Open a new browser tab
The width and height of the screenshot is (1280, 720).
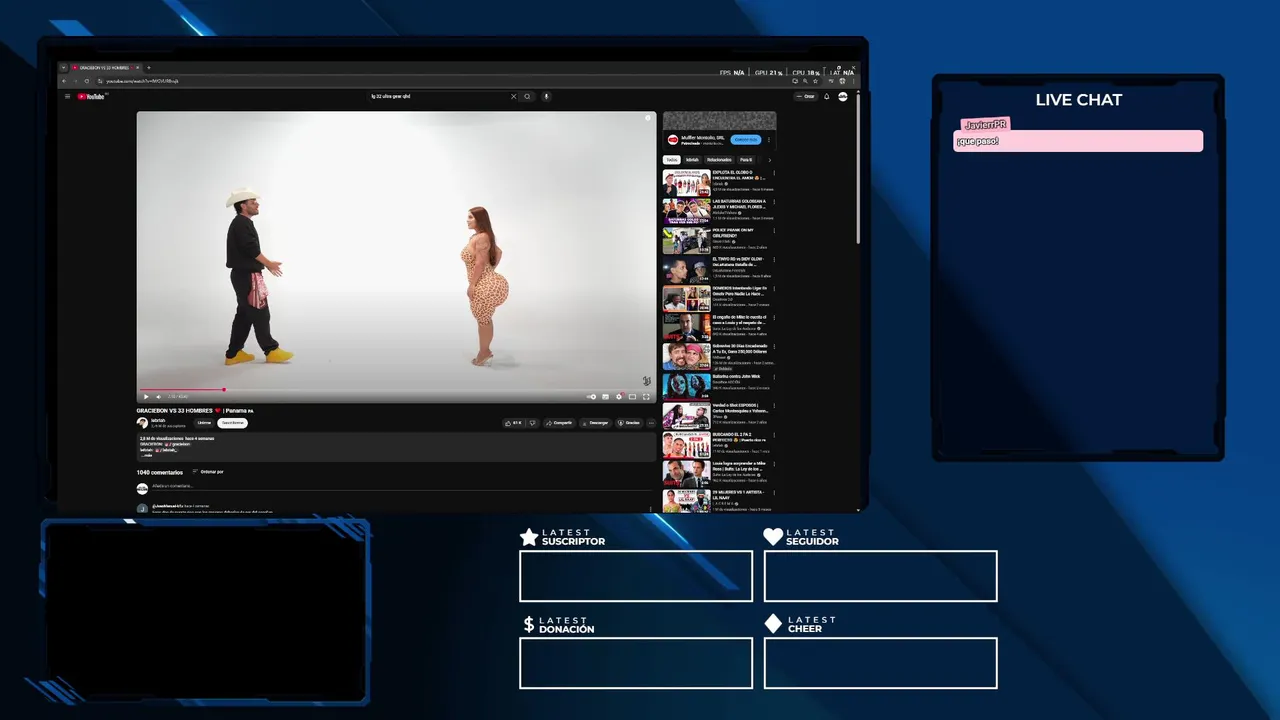(149, 67)
